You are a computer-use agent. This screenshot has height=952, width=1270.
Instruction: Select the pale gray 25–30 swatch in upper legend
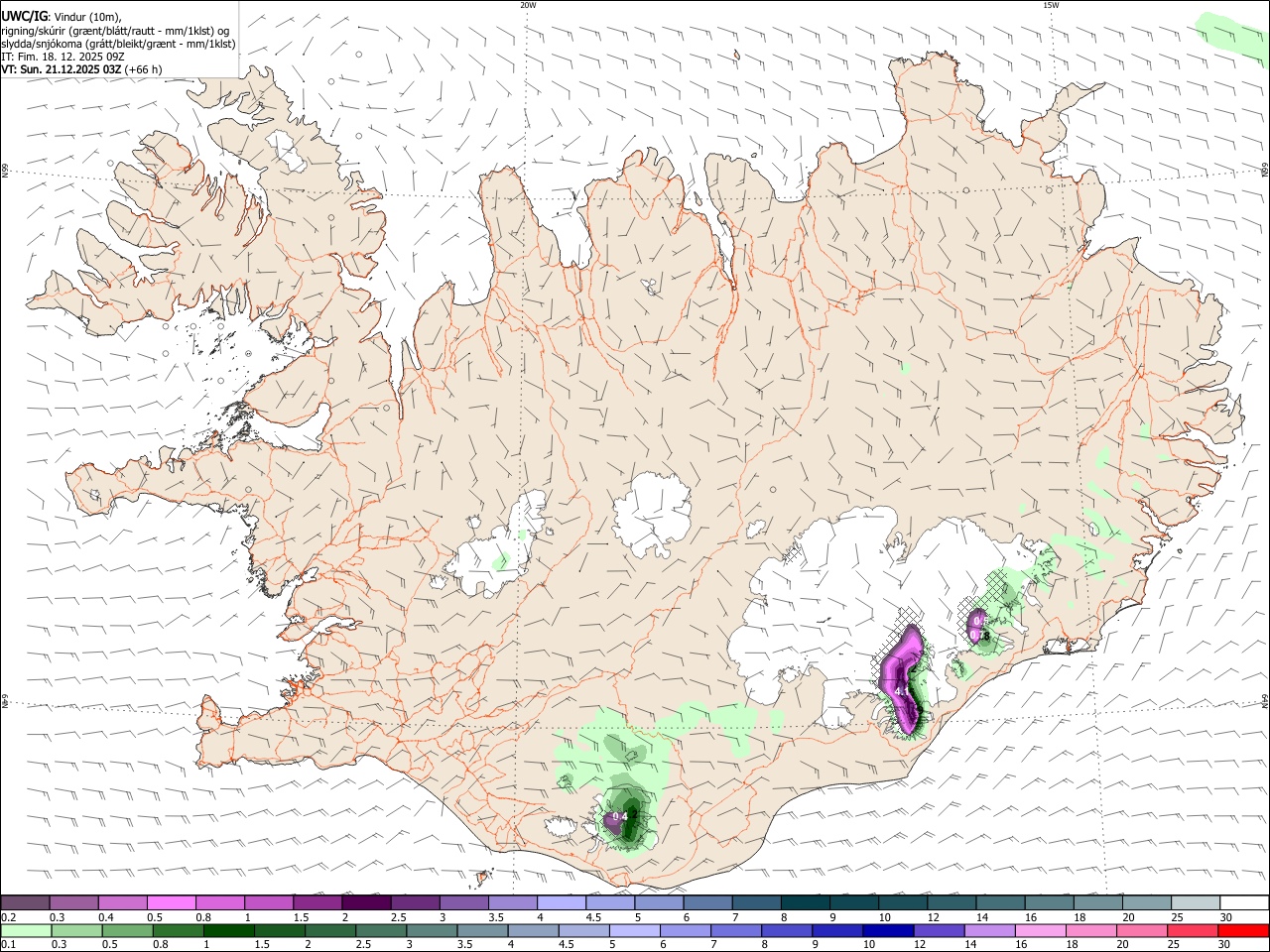[1195, 902]
